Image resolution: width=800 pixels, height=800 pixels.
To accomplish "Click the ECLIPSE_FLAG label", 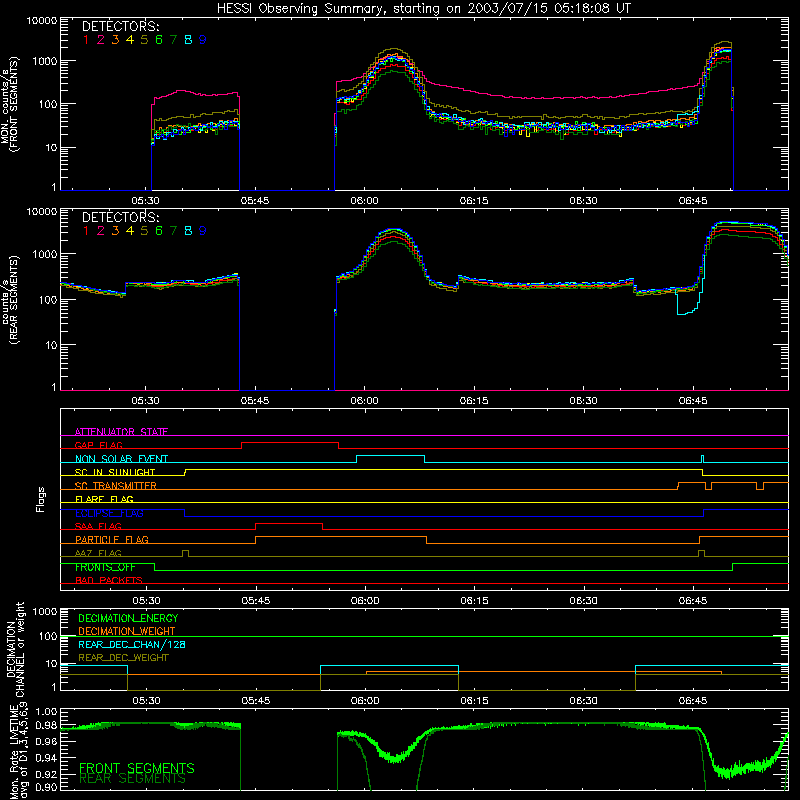I will [109, 513].
